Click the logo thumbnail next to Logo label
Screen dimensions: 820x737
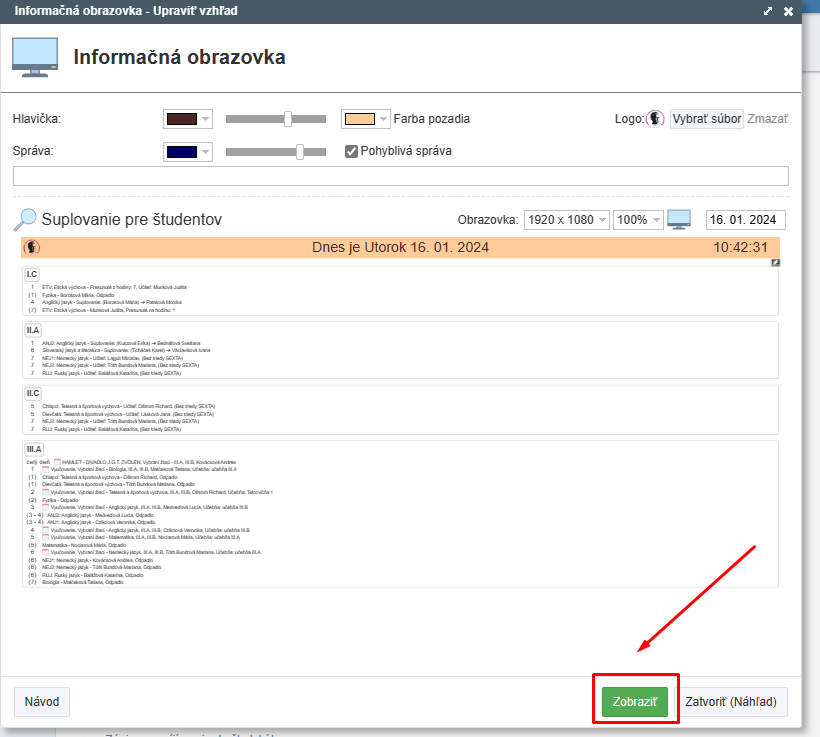point(656,119)
